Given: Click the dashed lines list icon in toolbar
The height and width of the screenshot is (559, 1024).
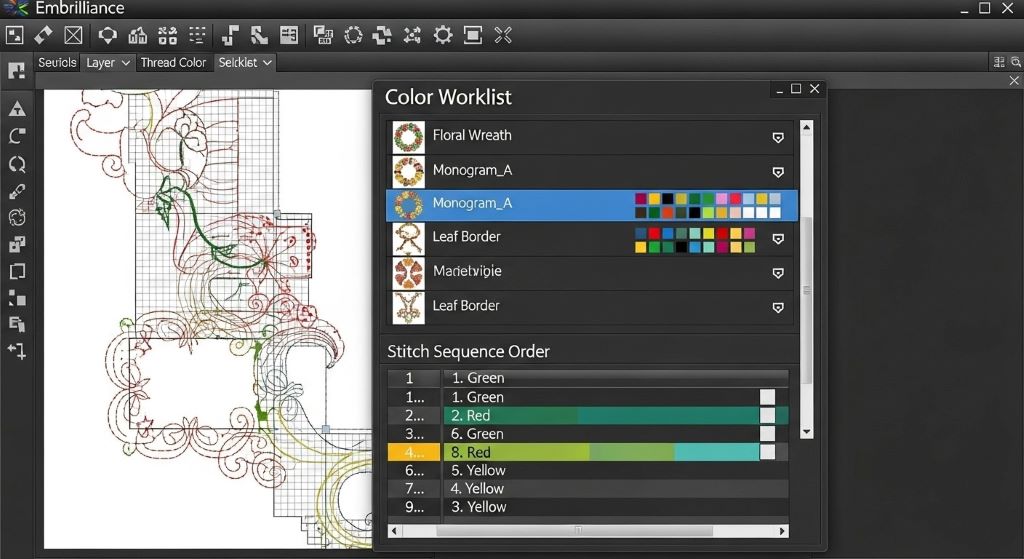Looking at the screenshot, I should [x=197, y=35].
